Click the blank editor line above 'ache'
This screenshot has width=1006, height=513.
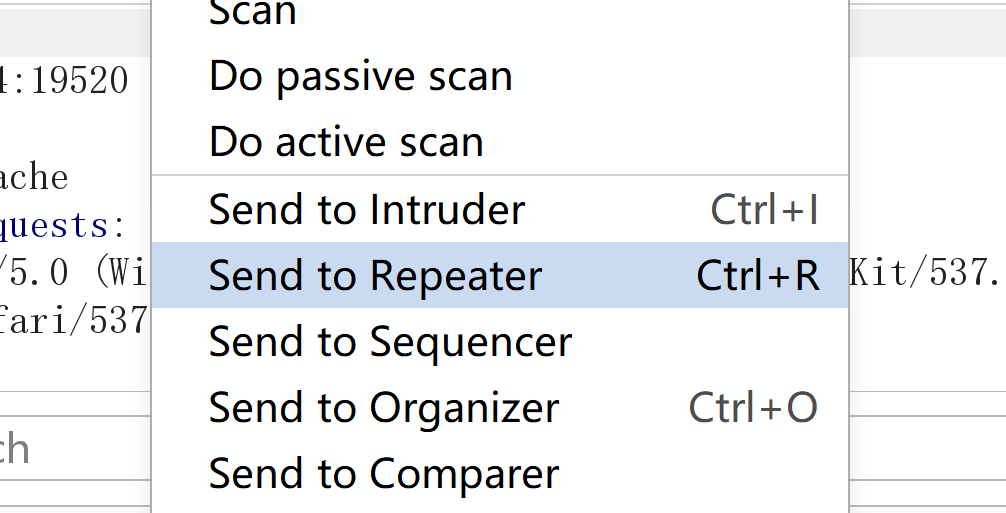[x=75, y=130]
